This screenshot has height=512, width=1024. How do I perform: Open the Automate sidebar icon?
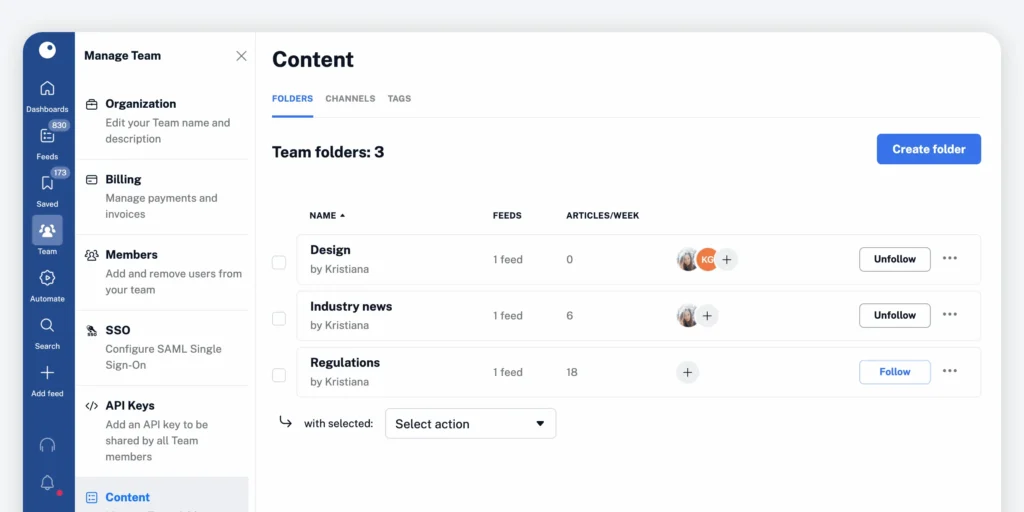(x=47, y=279)
